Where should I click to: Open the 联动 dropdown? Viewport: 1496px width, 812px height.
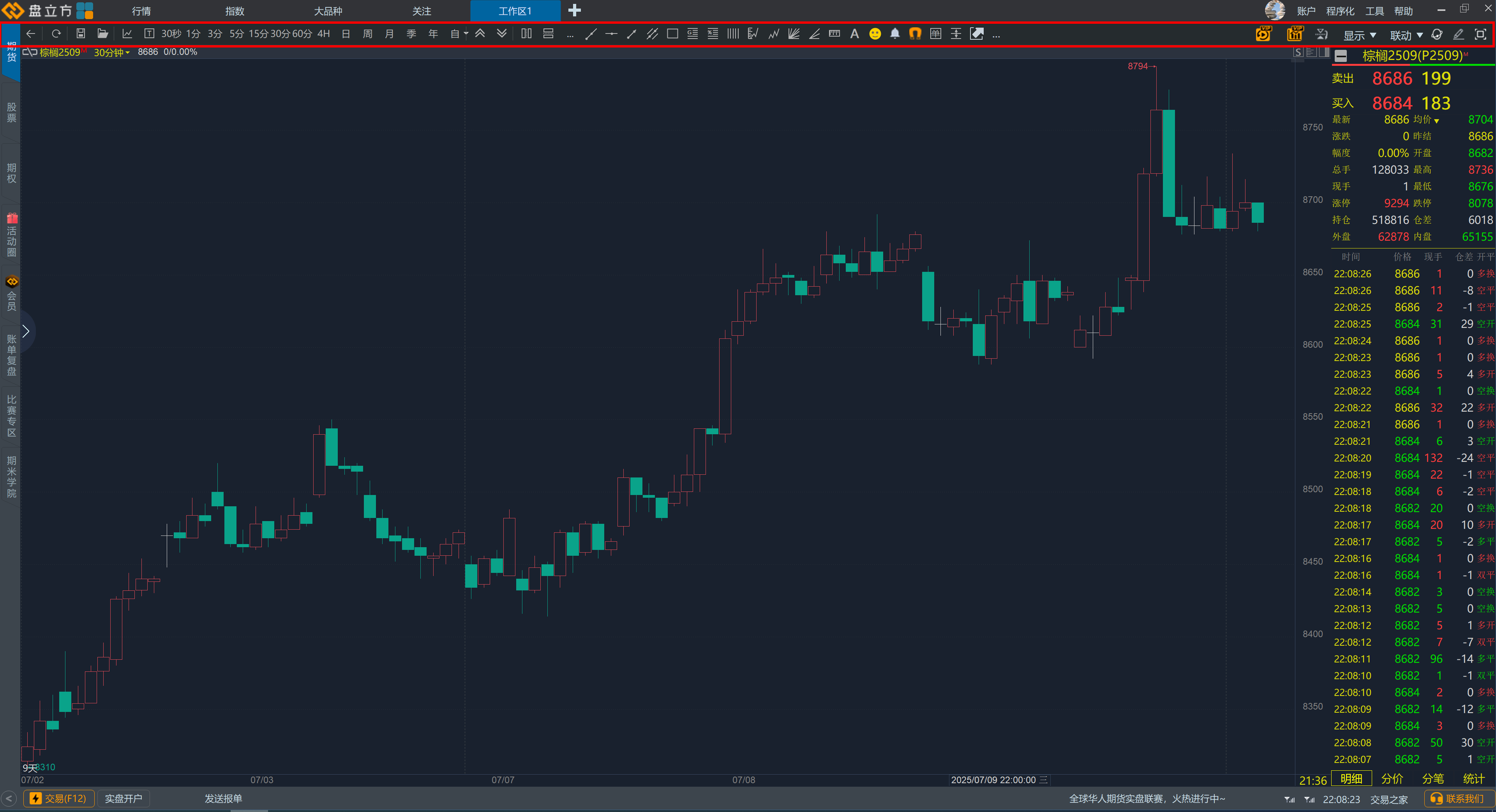click(x=1406, y=35)
